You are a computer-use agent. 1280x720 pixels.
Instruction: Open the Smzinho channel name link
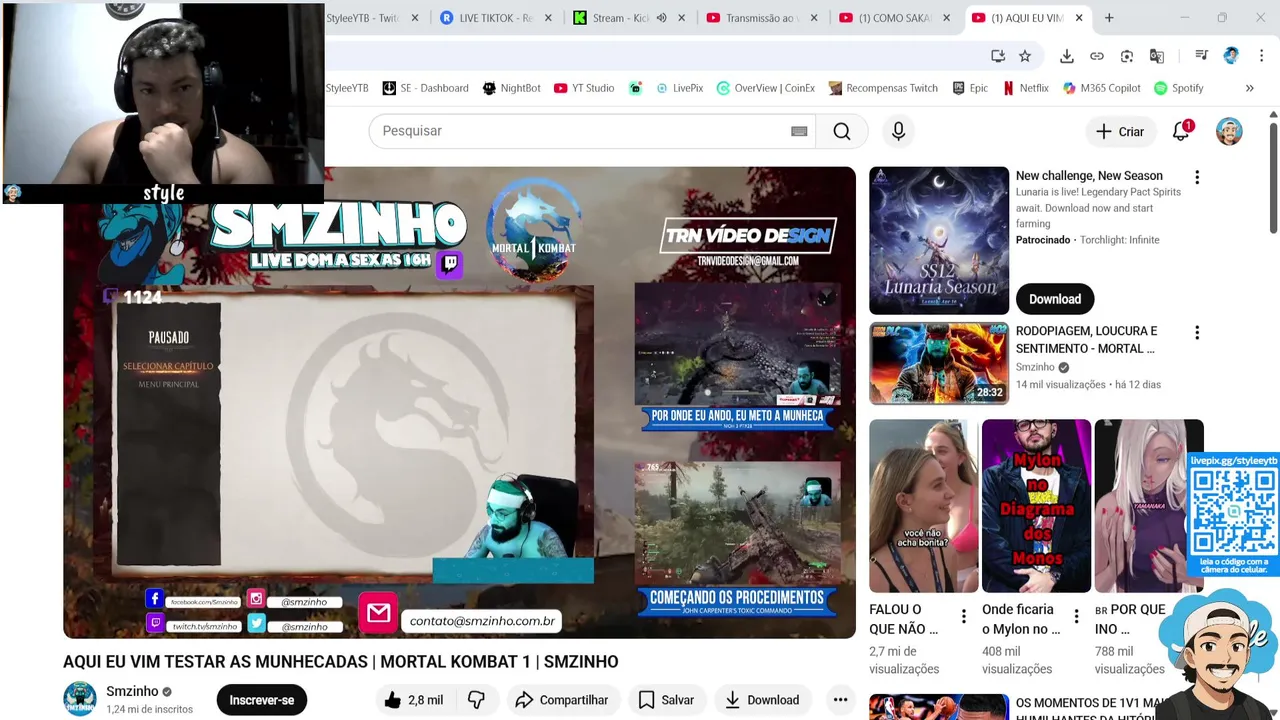(132, 691)
